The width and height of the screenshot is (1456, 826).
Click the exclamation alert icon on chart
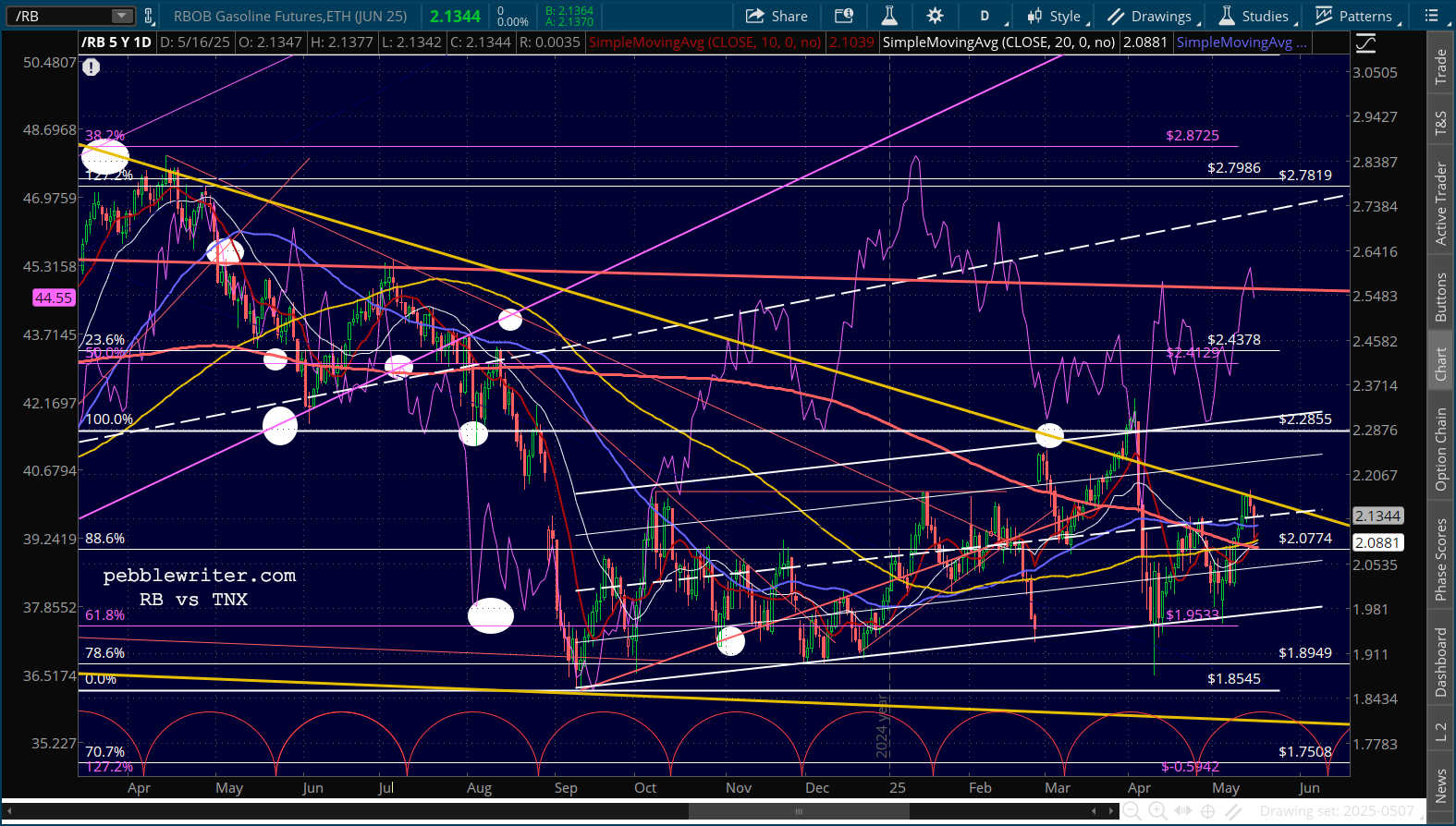(x=91, y=67)
